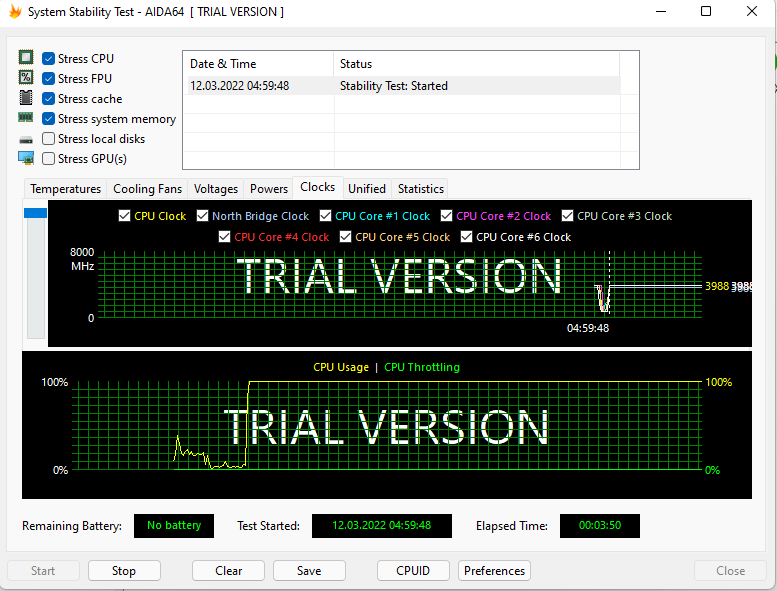
Task: Click the AIDA64 flame icon in title bar
Action: [x=15, y=11]
